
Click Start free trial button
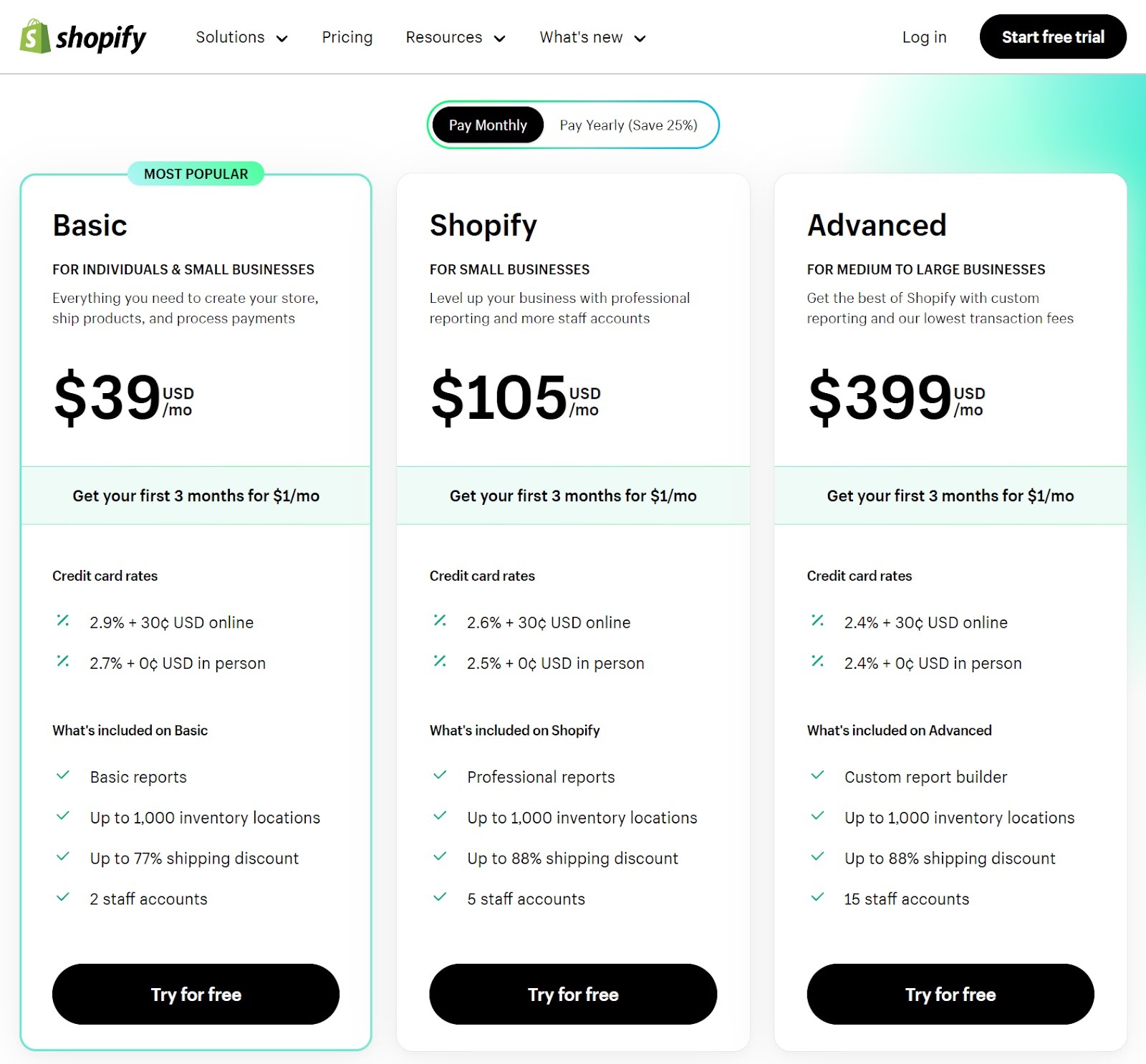pos(1052,37)
